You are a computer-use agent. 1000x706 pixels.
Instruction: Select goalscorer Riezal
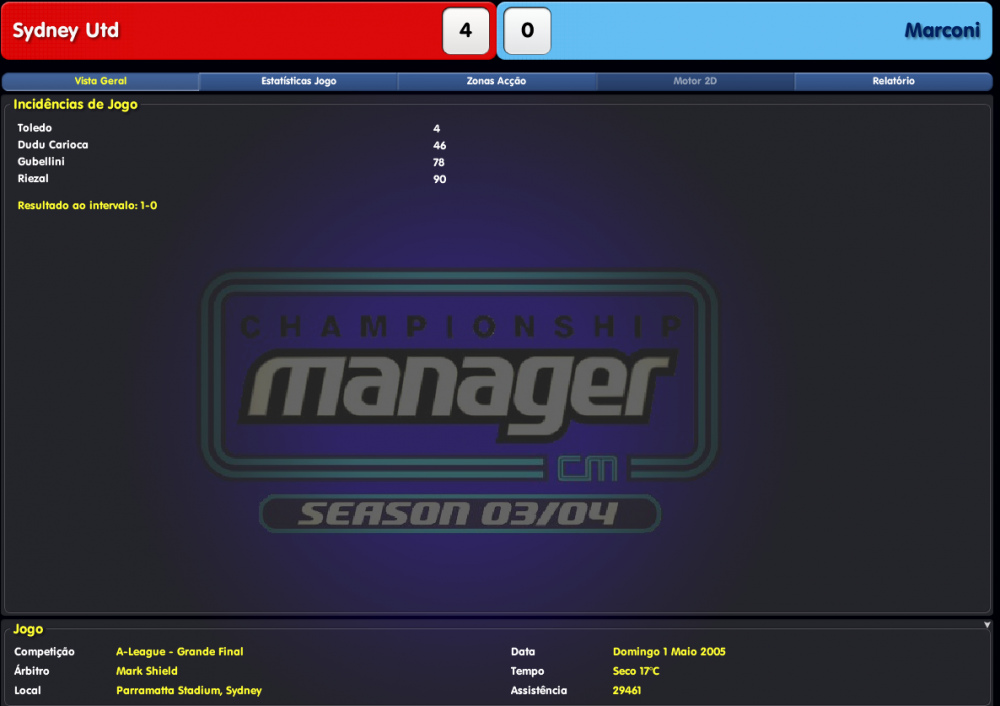[x=33, y=179]
